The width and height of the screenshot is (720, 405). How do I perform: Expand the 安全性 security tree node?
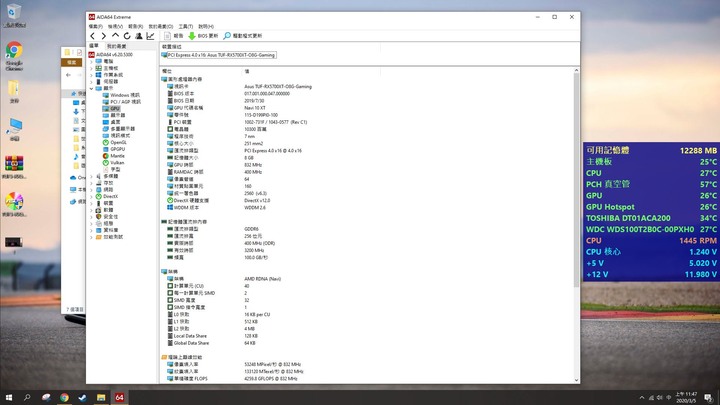point(91,217)
